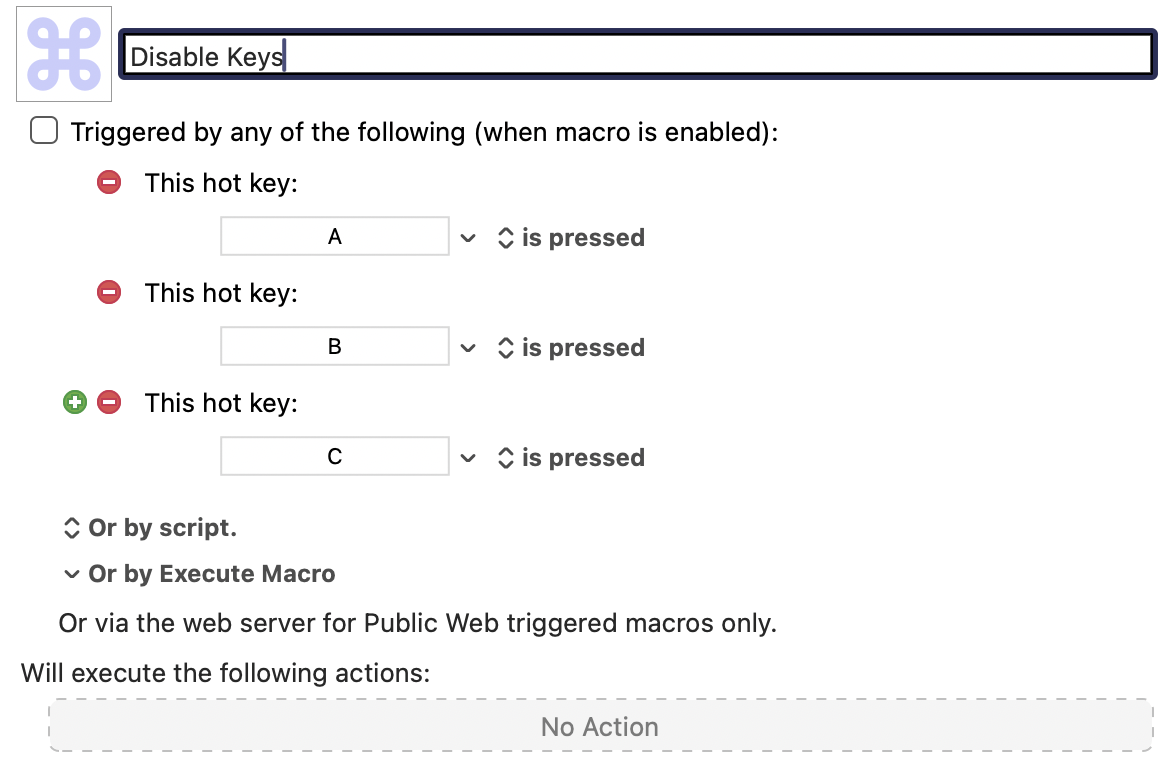Click the hot key field showing C

[335, 456]
